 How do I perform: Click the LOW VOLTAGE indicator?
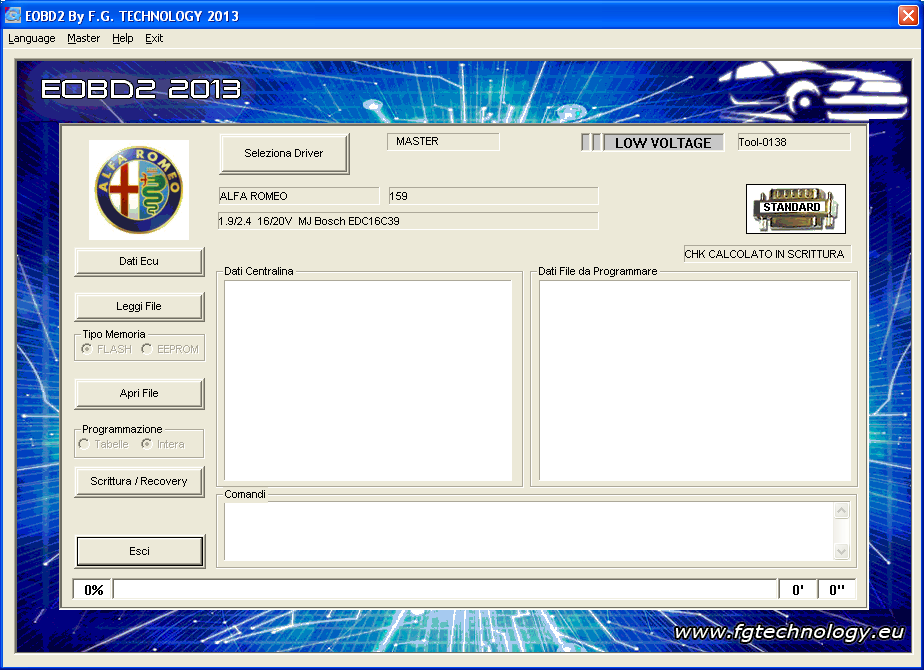662,143
